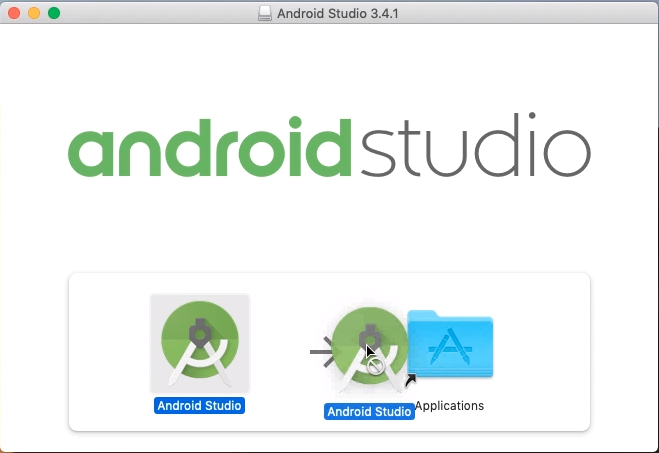Select the original Android Studio app icon
Screen dimensions: 659x453
(x=200, y=343)
